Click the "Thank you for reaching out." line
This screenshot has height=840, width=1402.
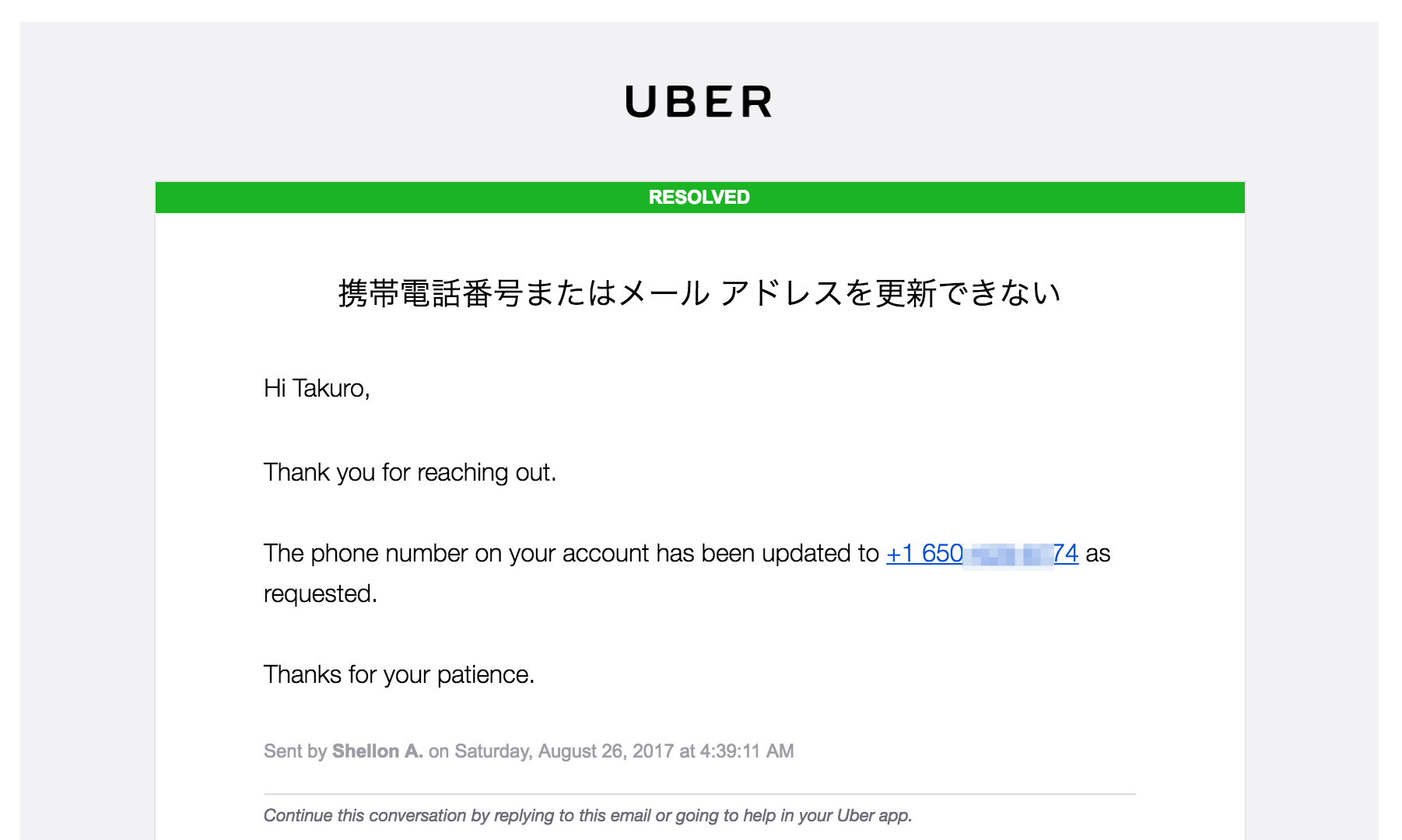pyautogui.click(x=409, y=473)
